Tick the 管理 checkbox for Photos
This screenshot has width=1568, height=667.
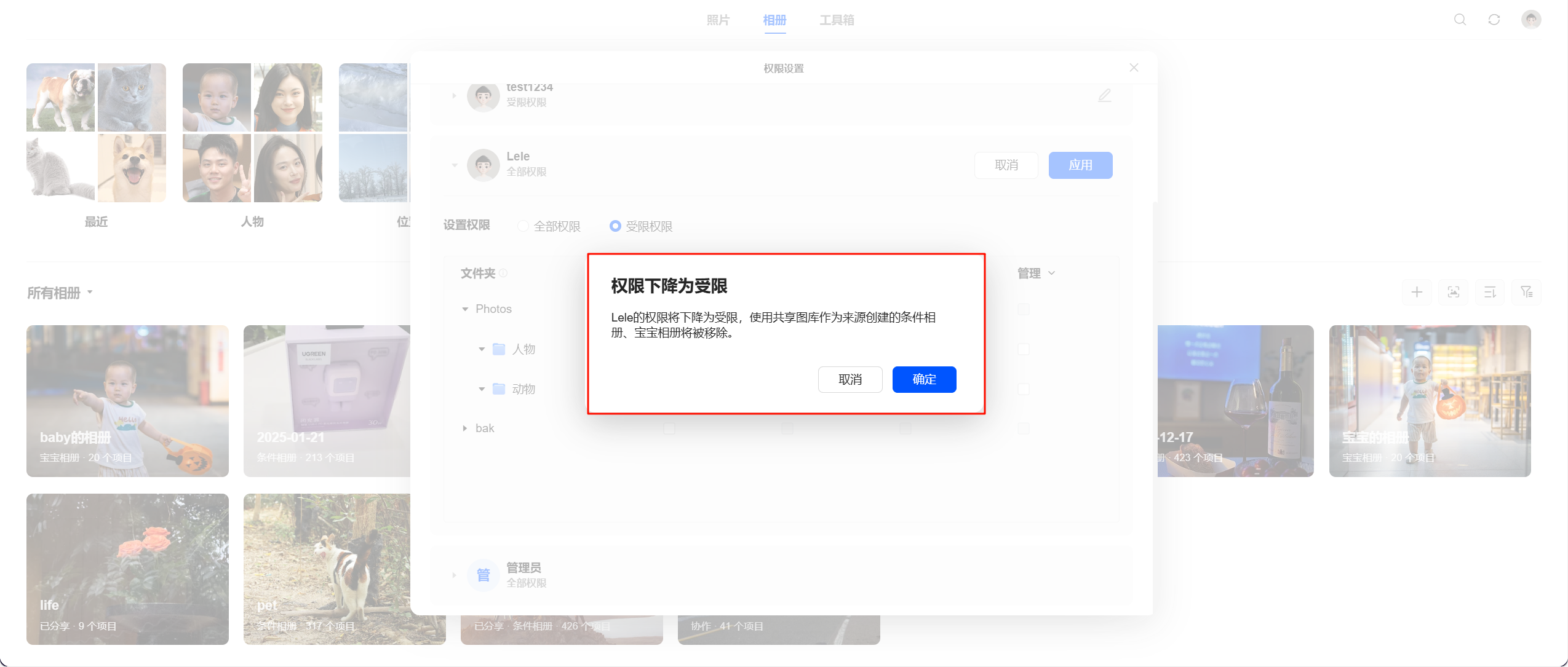click(1023, 309)
